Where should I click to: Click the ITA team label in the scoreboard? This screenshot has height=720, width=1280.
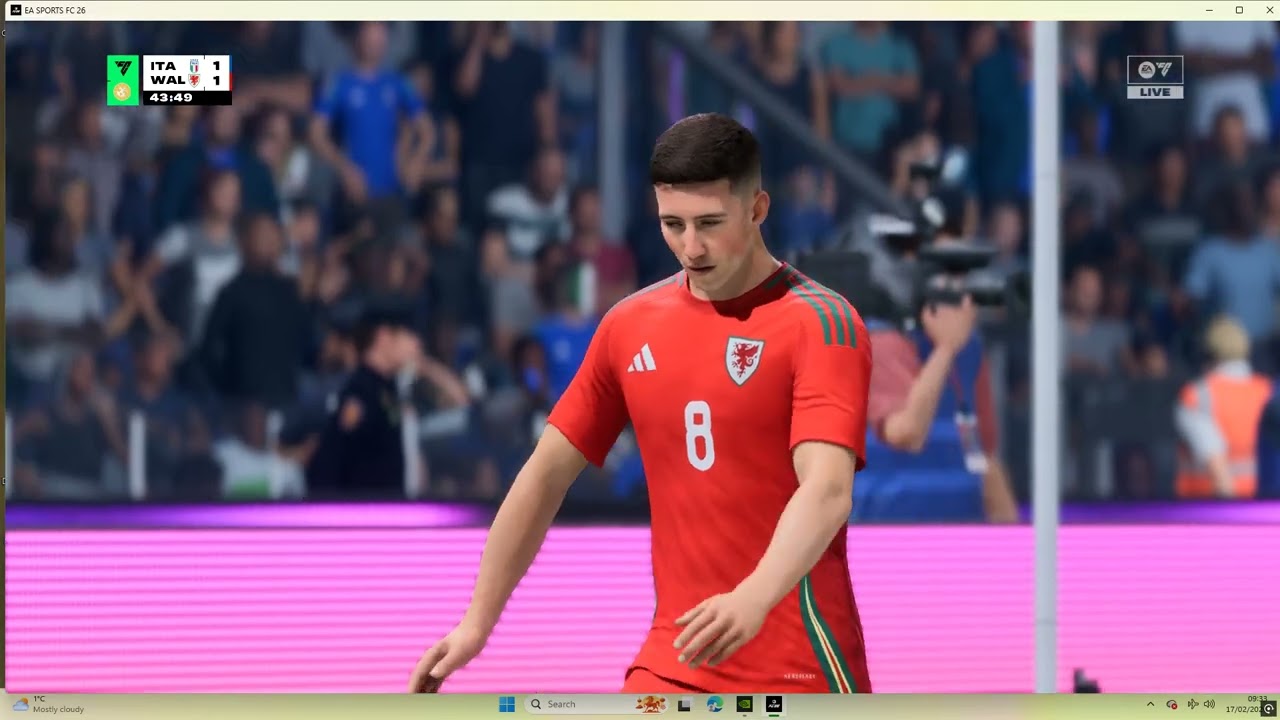pos(163,66)
